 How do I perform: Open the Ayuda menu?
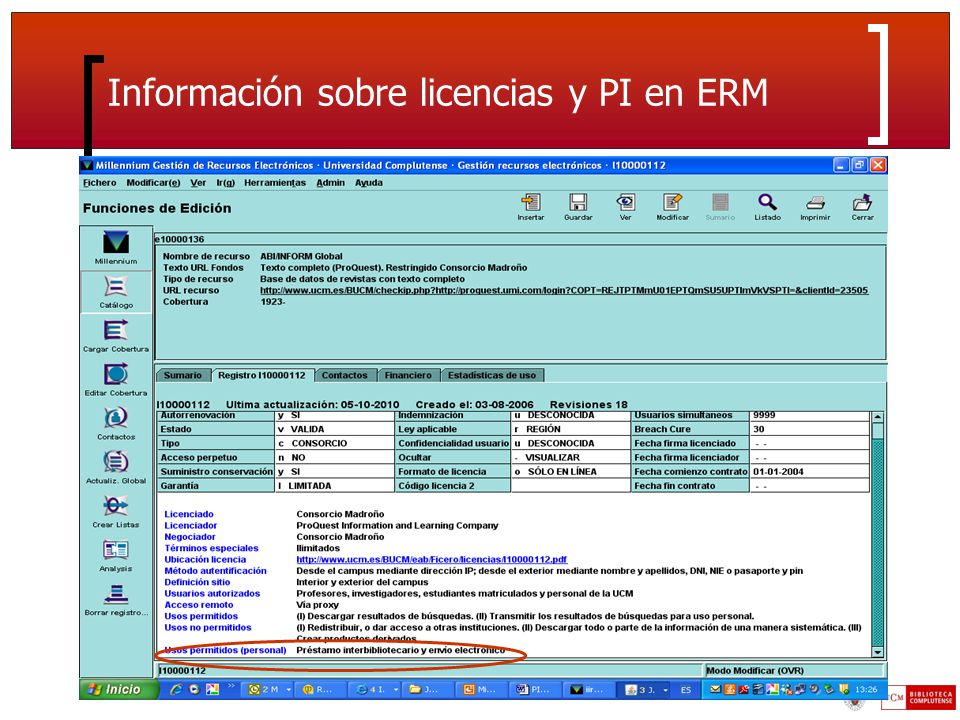pyautogui.click(x=369, y=182)
